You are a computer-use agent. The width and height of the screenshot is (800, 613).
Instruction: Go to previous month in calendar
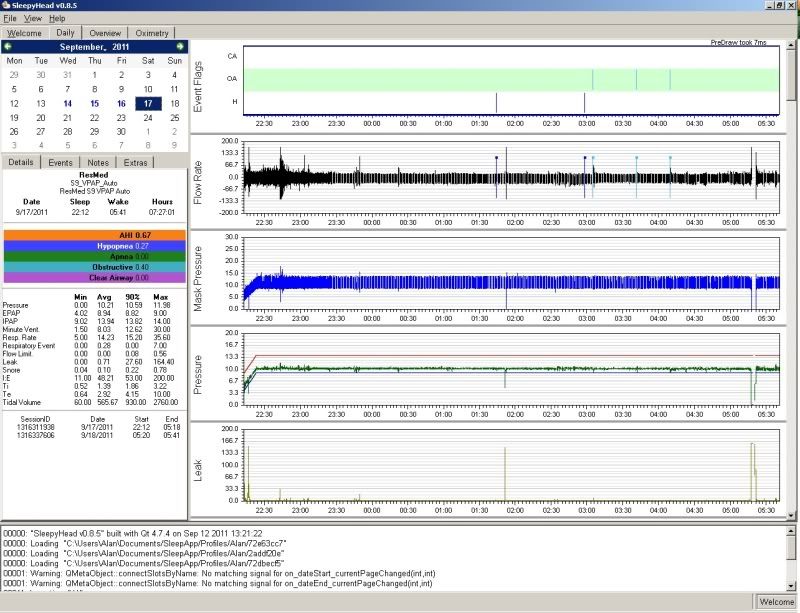coord(8,46)
